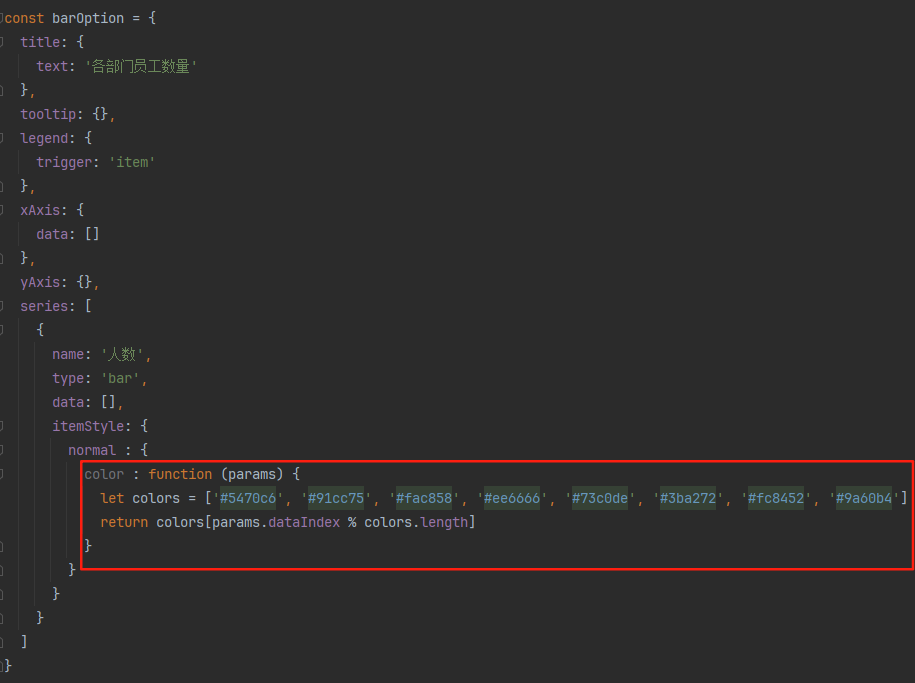Click the dataIndex property reference
915x683 pixels.
[x=304, y=522]
